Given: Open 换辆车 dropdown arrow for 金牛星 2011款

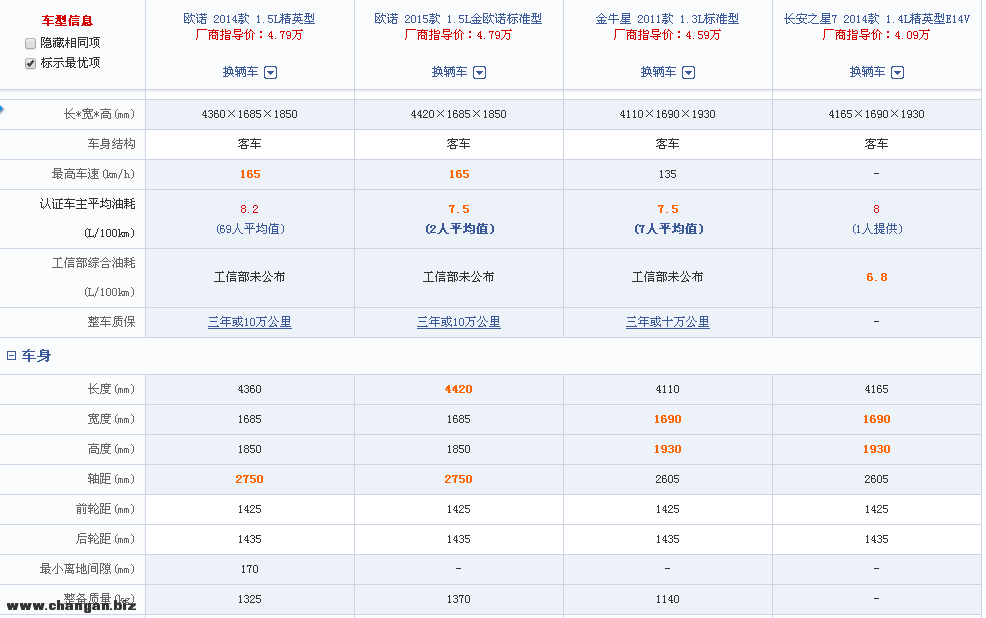Looking at the screenshot, I should pos(689,72).
